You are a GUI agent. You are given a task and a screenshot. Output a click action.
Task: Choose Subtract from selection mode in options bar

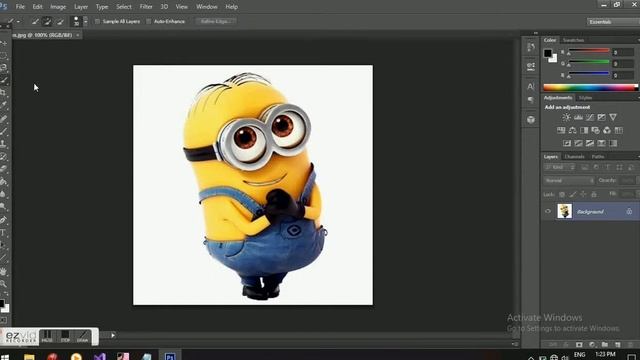[x=60, y=21]
